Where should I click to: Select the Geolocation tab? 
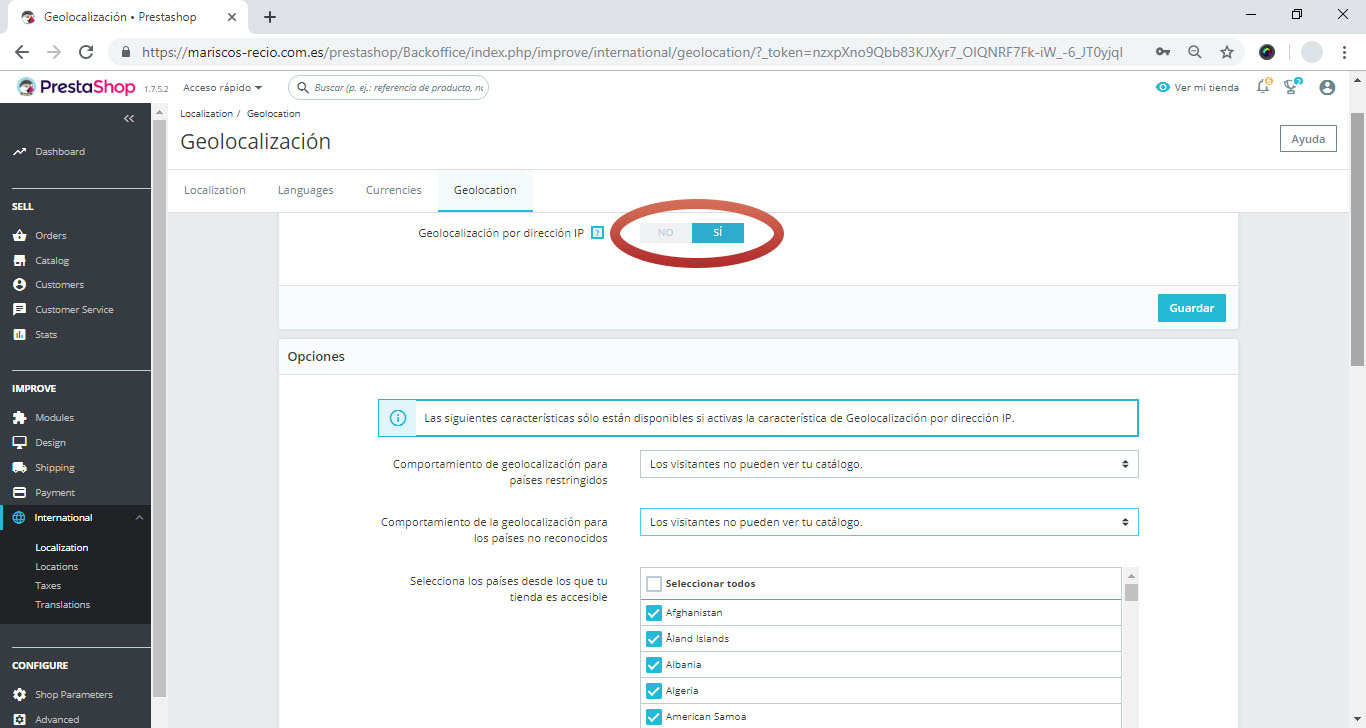coord(485,190)
